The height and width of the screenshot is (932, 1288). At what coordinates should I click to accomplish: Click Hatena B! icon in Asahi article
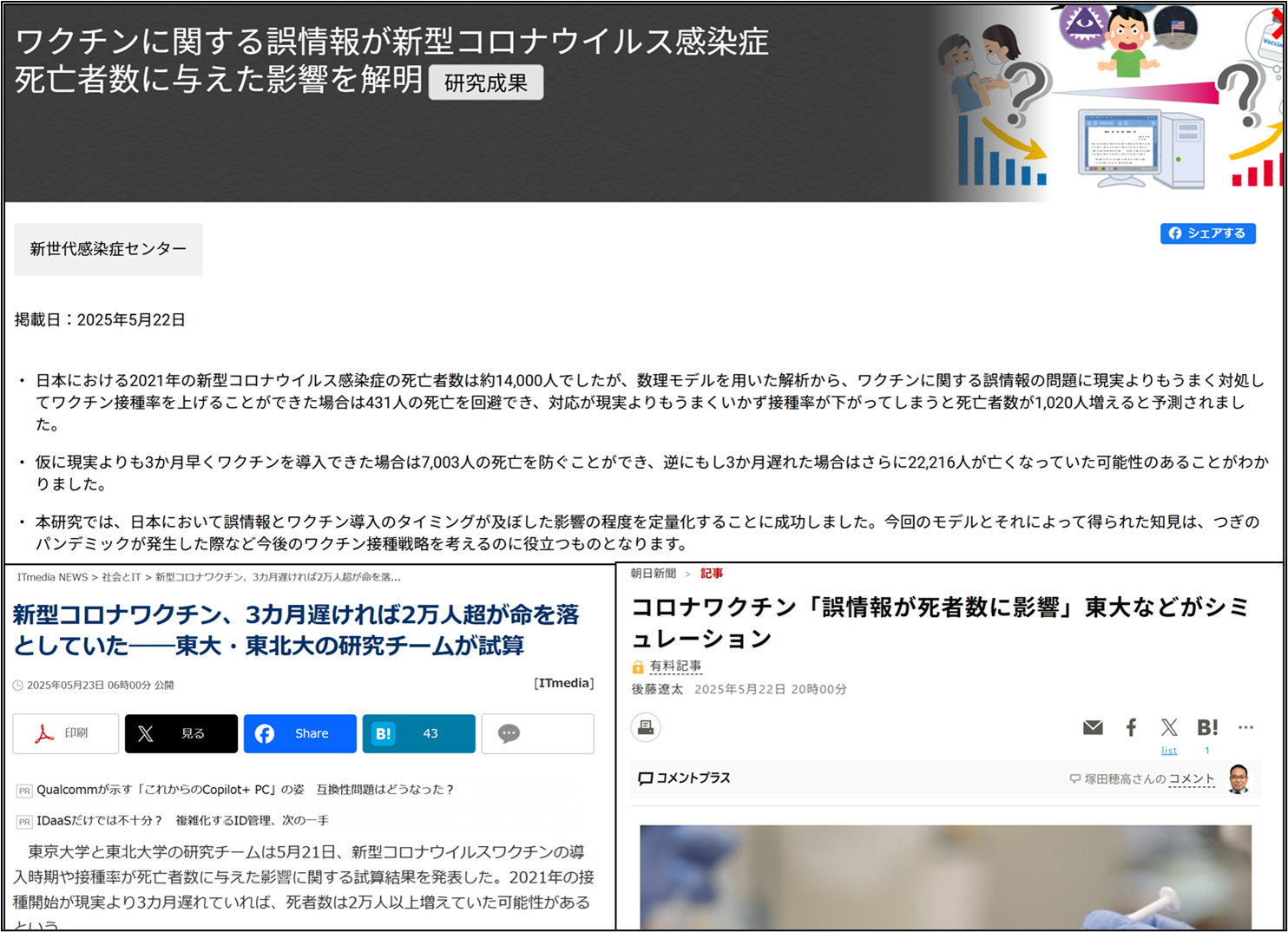[1207, 727]
